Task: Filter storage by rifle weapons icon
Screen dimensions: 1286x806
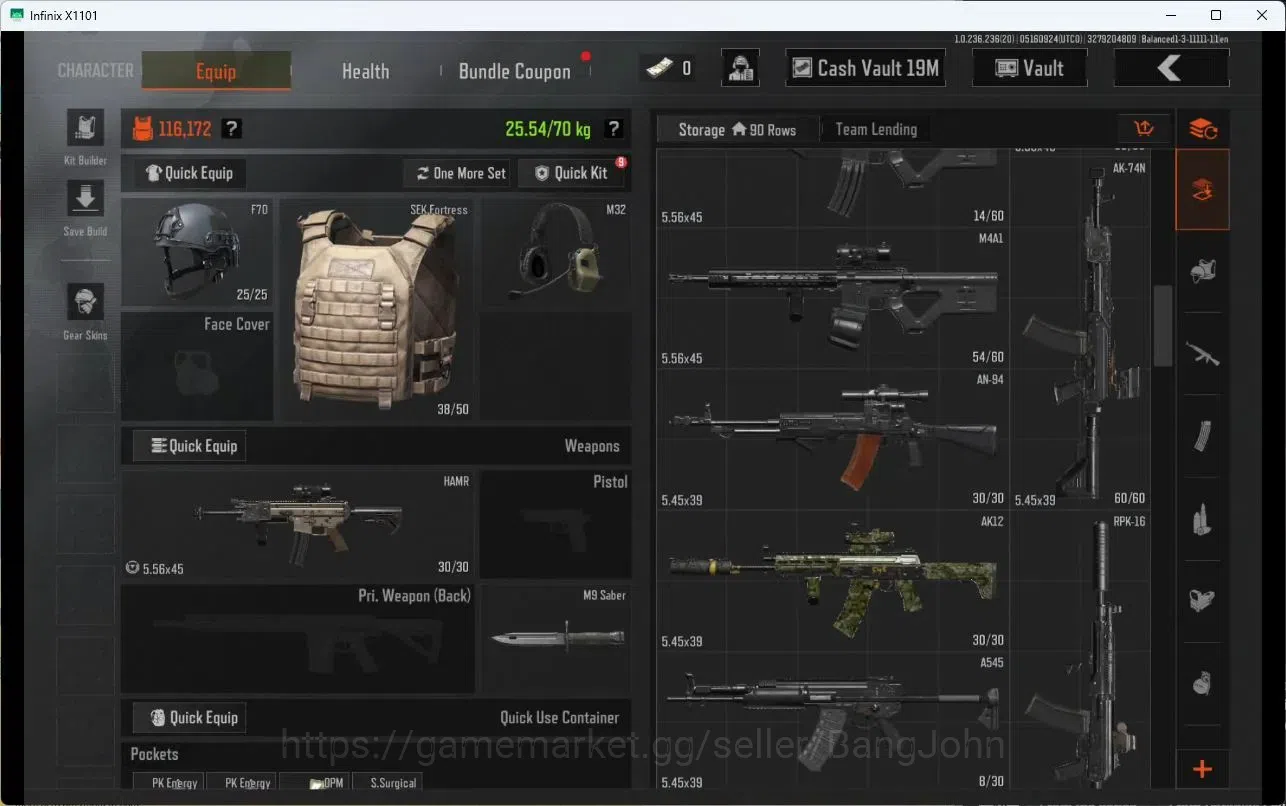Action: pyautogui.click(x=1202, y=353)
